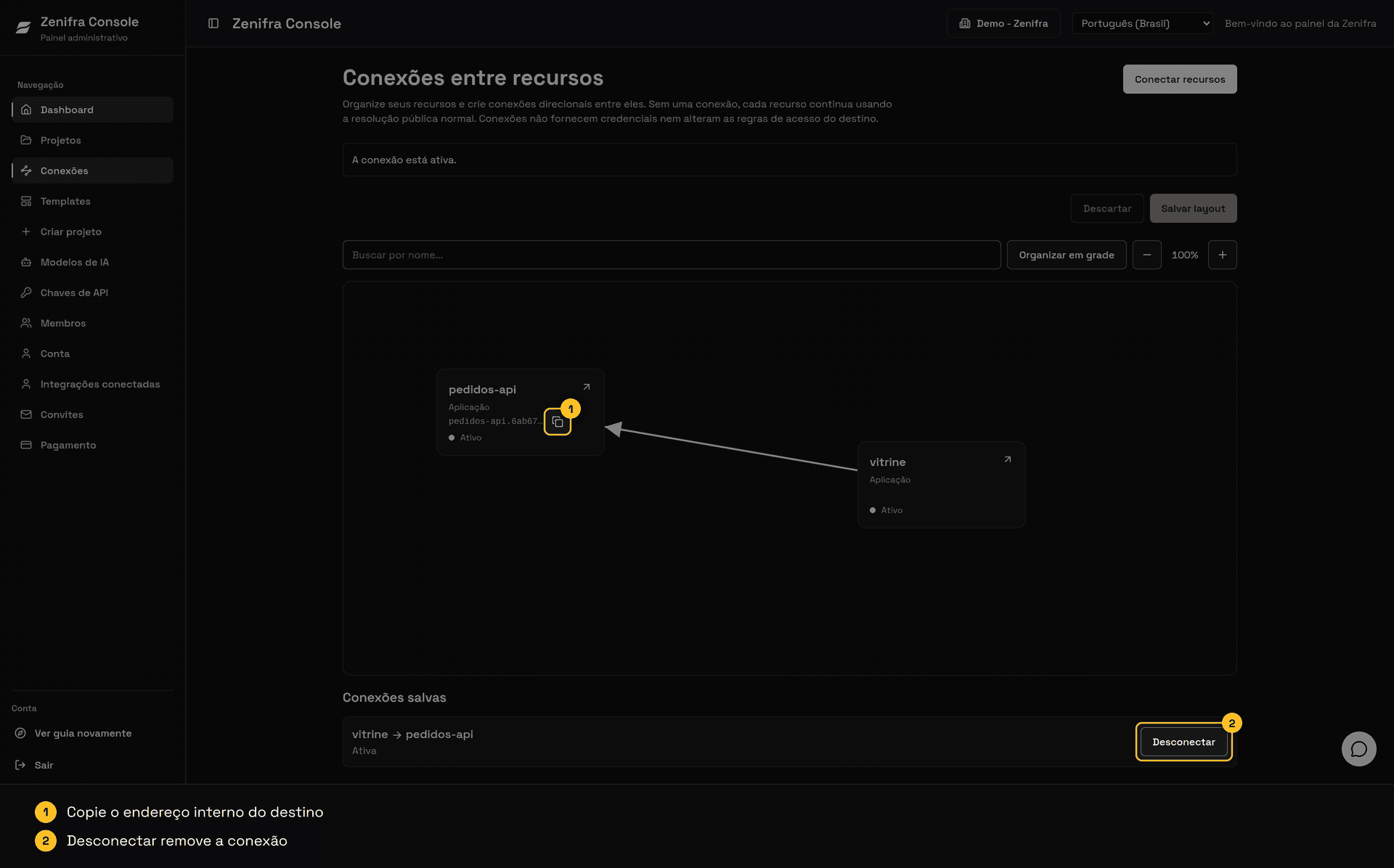The image size is (1394, 868).
Task: Disconnect vitrine to pedidos-api connection
Action: pyautogui.click(x=1183, y=742)
